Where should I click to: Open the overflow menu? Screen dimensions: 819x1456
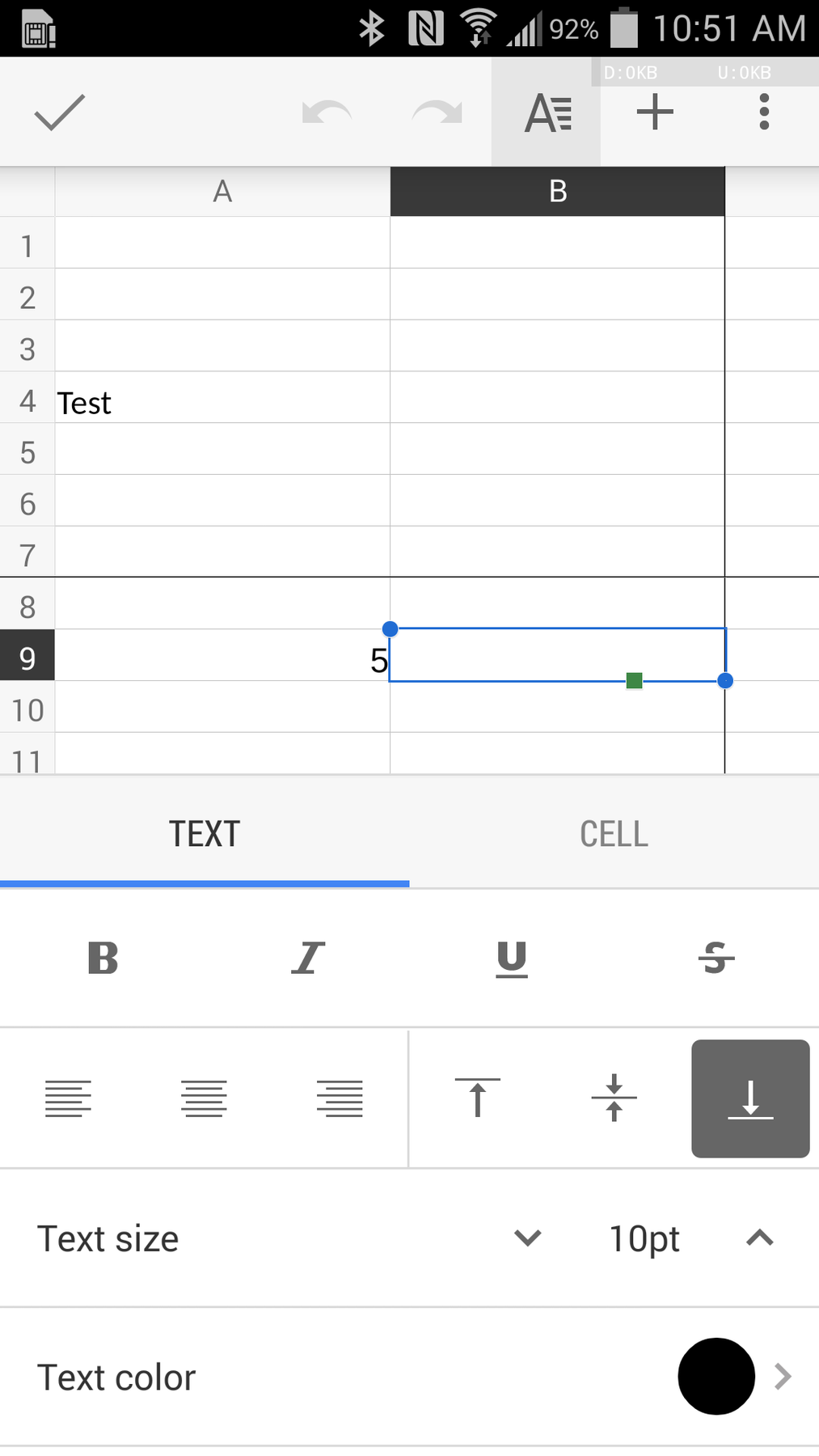coord(762,112)
